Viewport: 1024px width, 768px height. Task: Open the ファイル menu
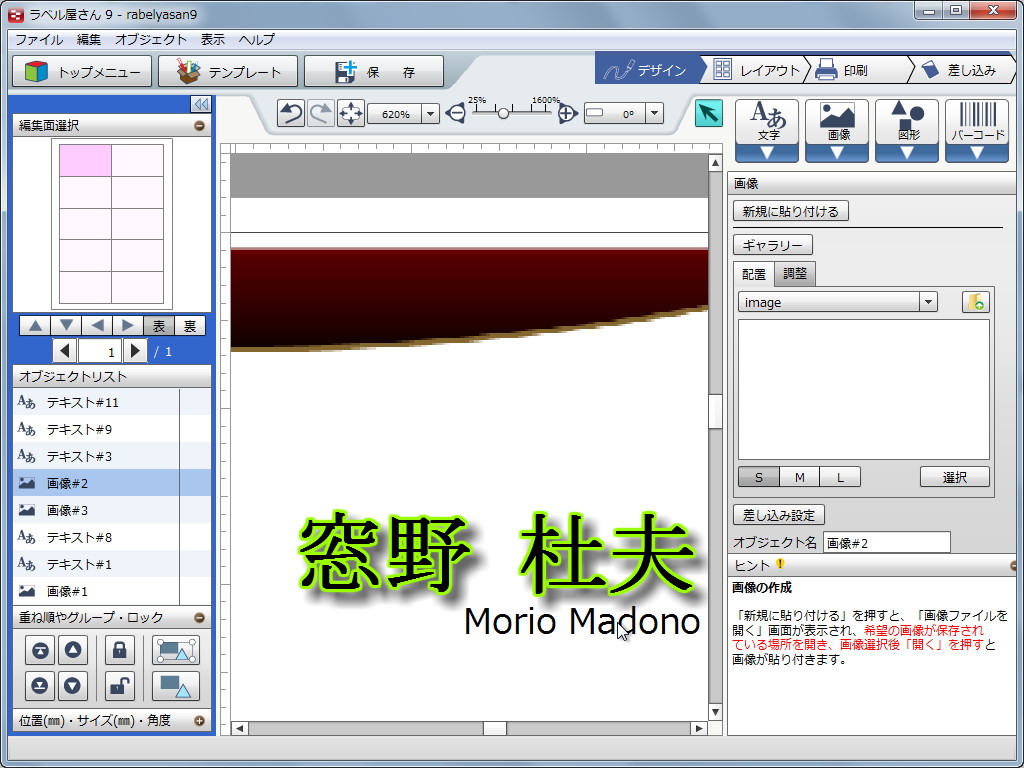39,39
